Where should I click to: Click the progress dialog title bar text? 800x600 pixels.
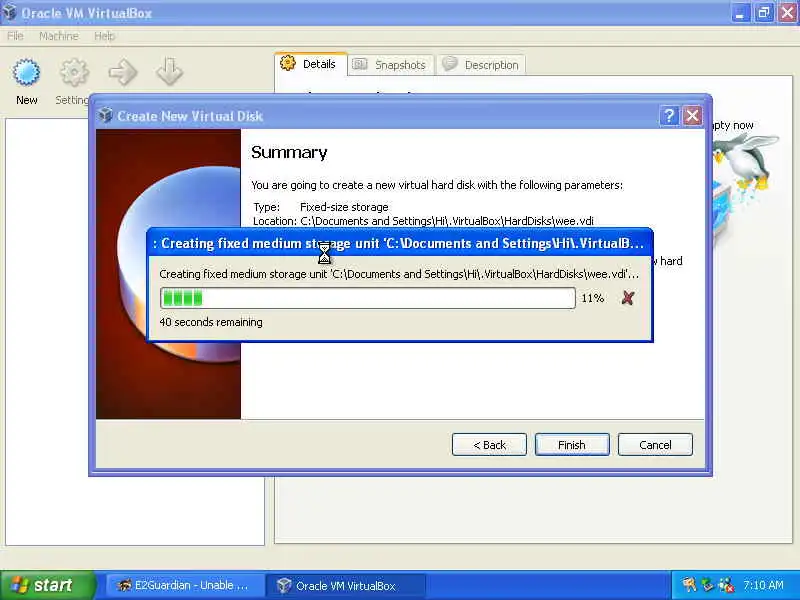click(x=398, y=243)
